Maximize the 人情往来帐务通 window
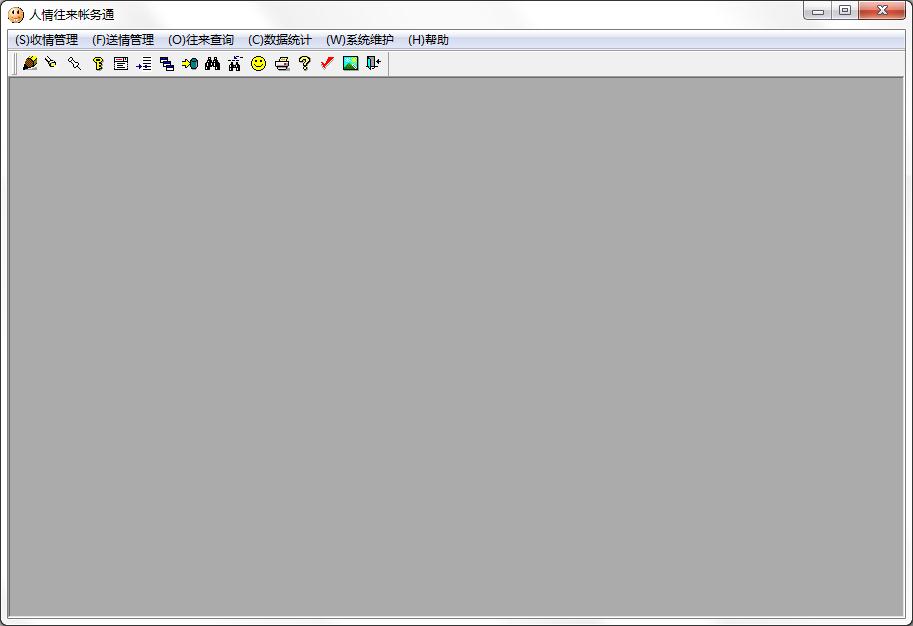Screen dimensions: 913x626 (x=845, y=10)
